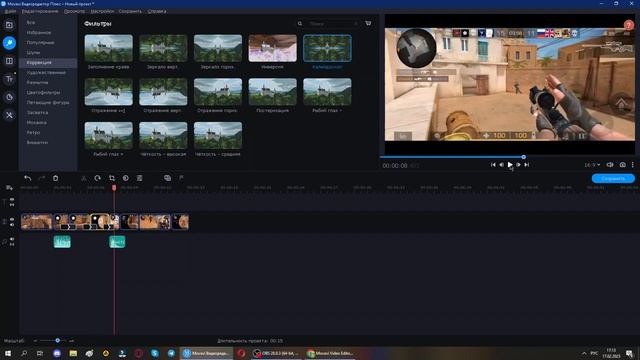Image resolution: width=640 pixels, height=360 pixels.
Task: Open the Сохранить menu in menu bar
Action: click(x=130, y=11)
